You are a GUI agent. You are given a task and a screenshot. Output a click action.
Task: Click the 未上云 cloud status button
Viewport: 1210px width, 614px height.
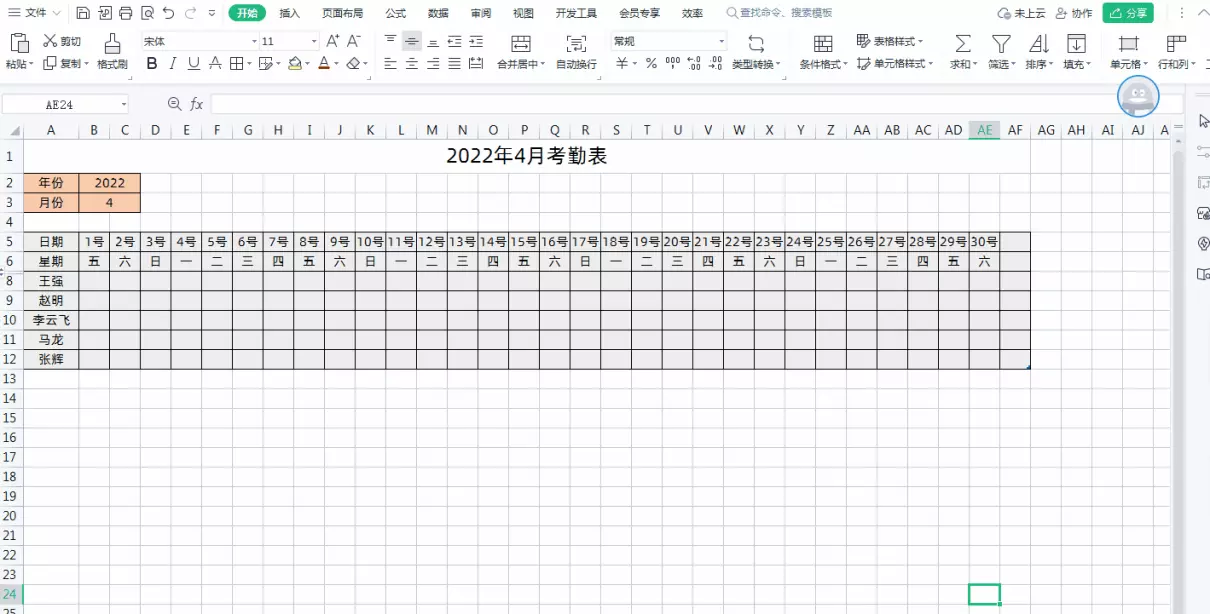1022,13
